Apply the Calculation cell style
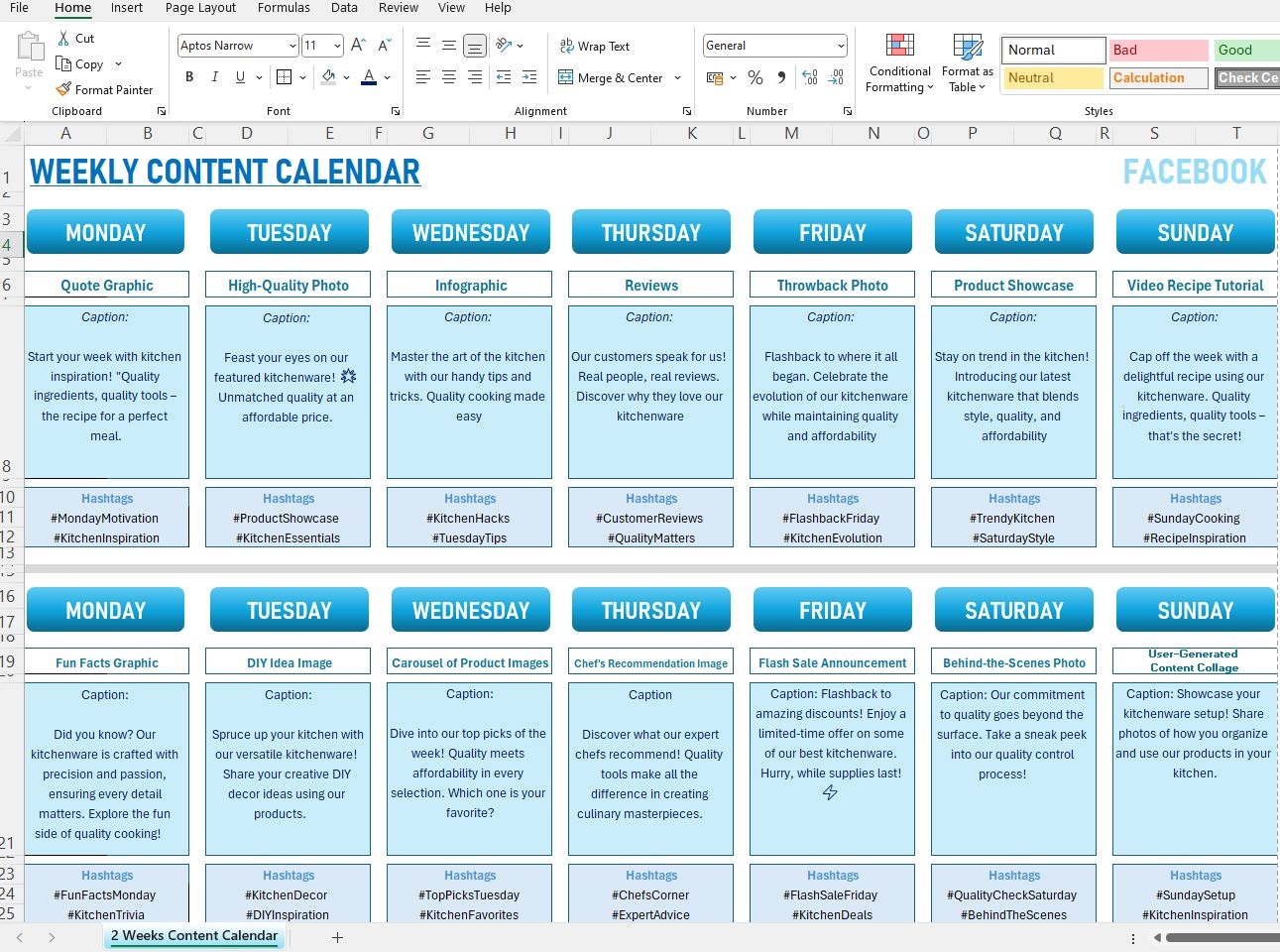This screenshot has height=952, width=1280. coord(1158,77)
